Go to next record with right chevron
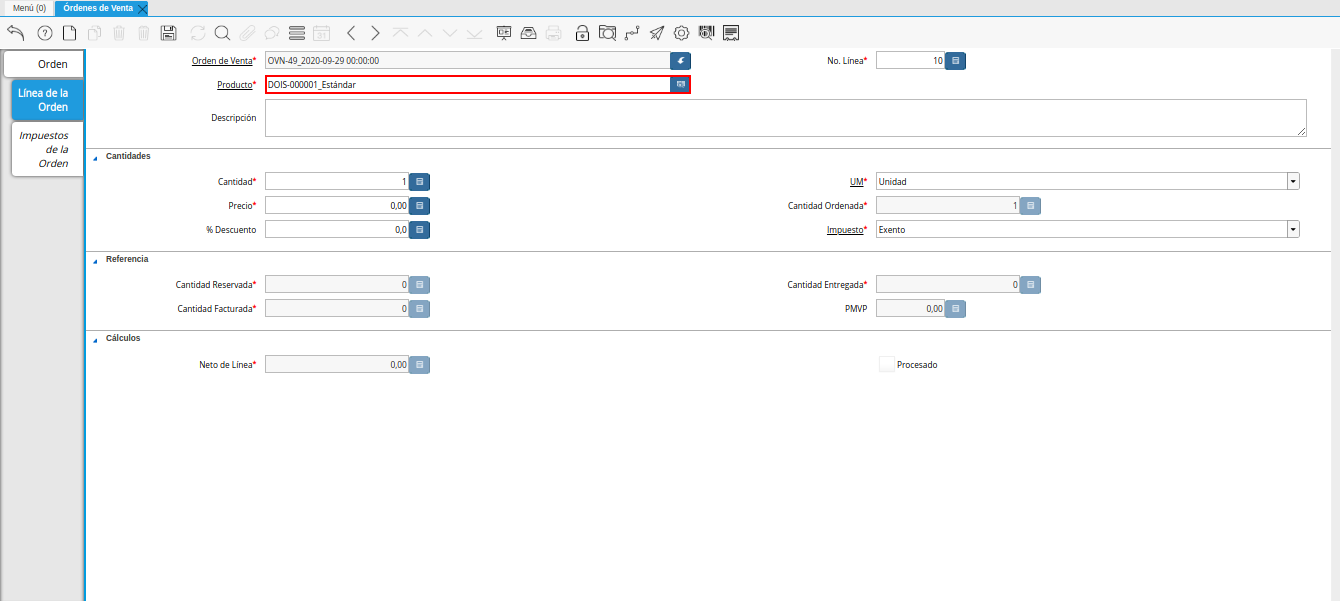Screen dimensions: 1340x601 point(375,33)
